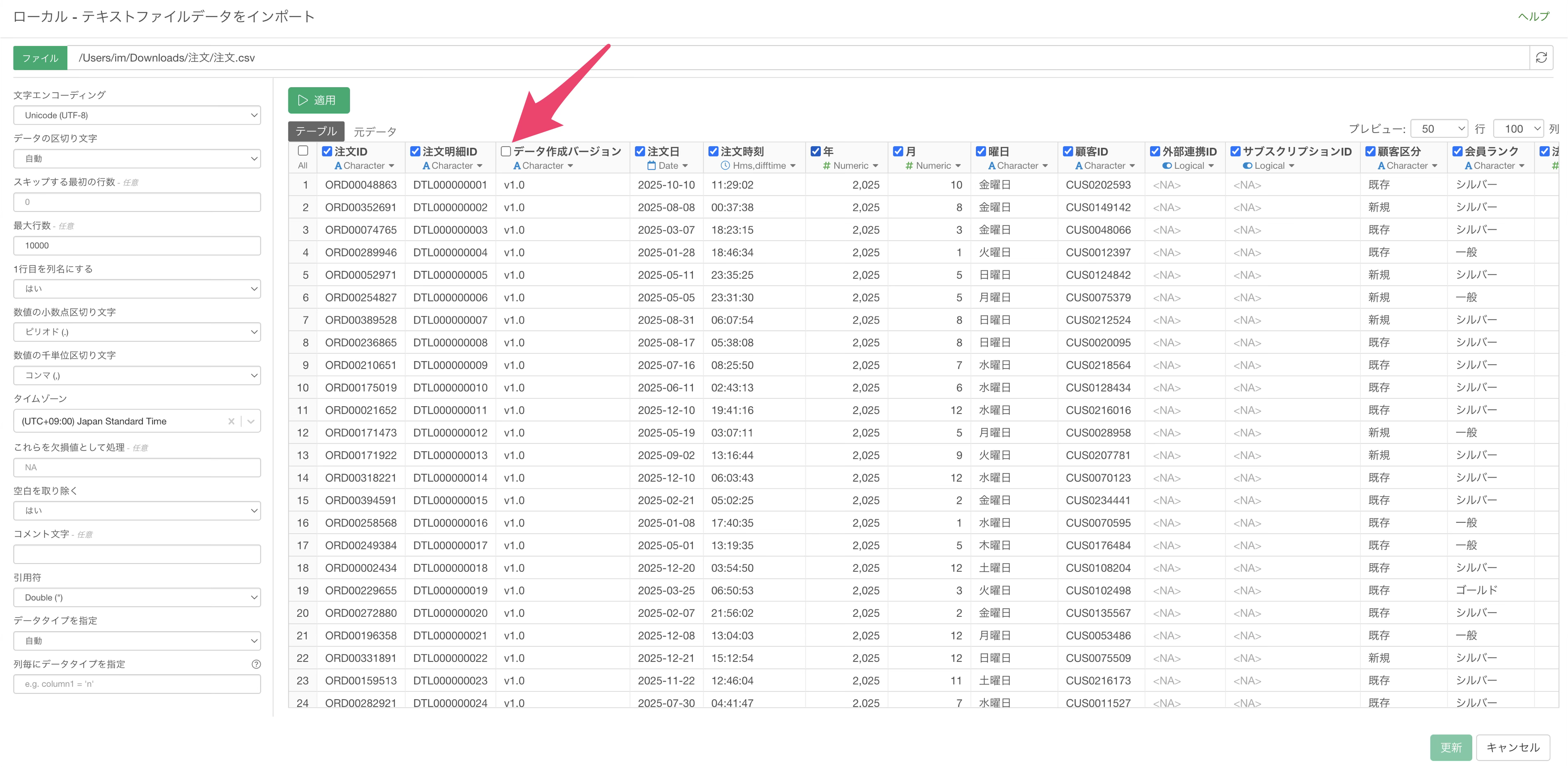Click the help icon for 列毎にデータタイプを指定
The image size is (1568, 767).
256,664
